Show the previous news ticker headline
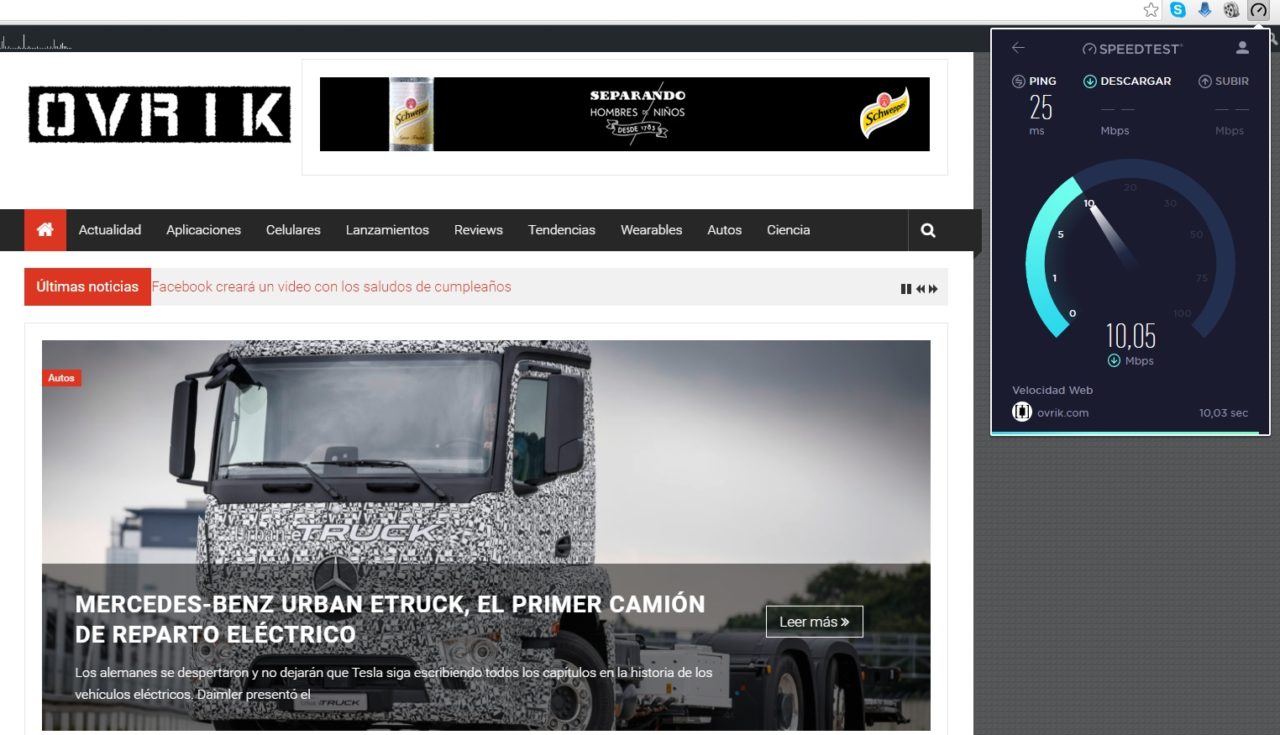 920,289
